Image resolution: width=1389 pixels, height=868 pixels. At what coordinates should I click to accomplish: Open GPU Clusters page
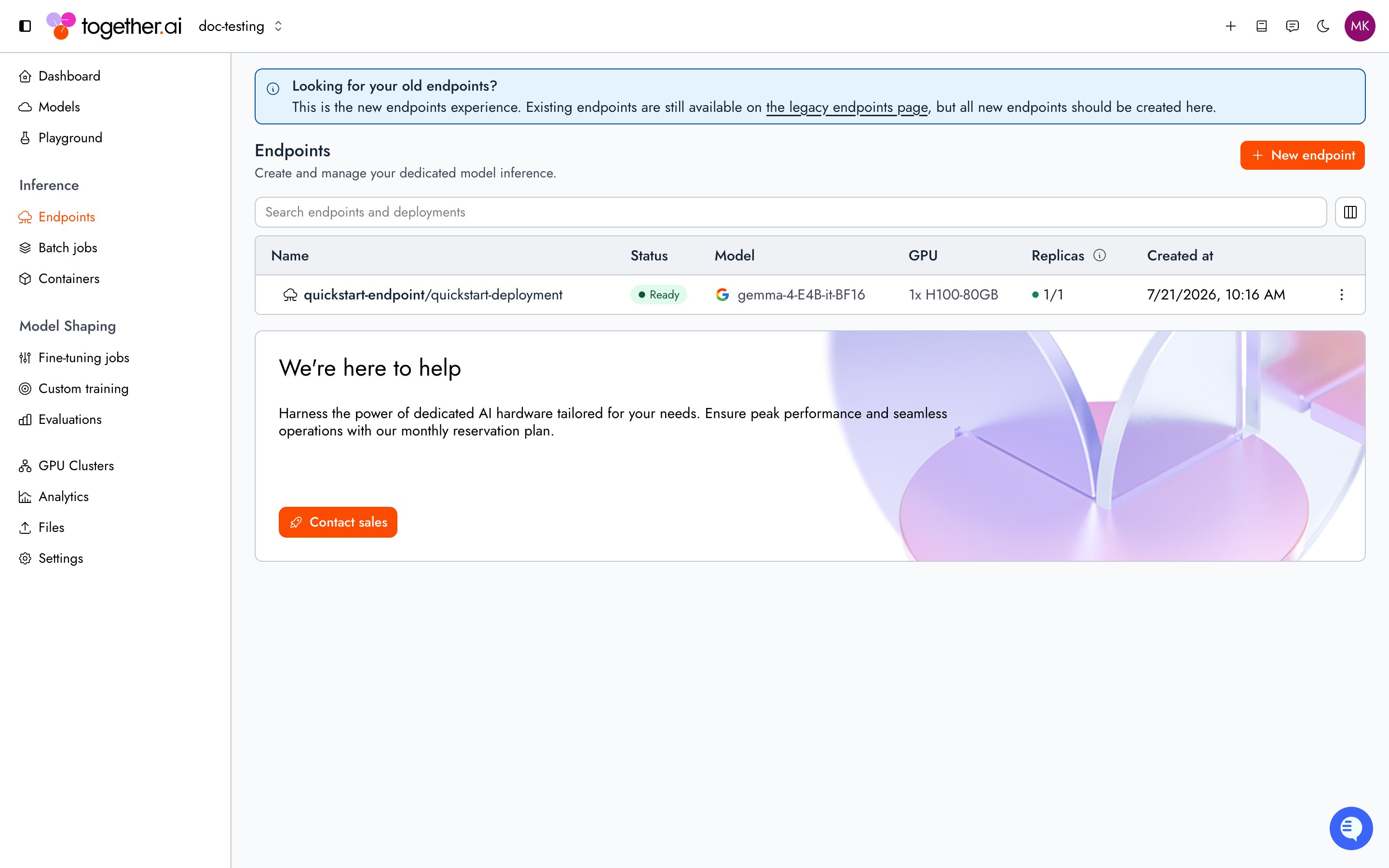67,466
